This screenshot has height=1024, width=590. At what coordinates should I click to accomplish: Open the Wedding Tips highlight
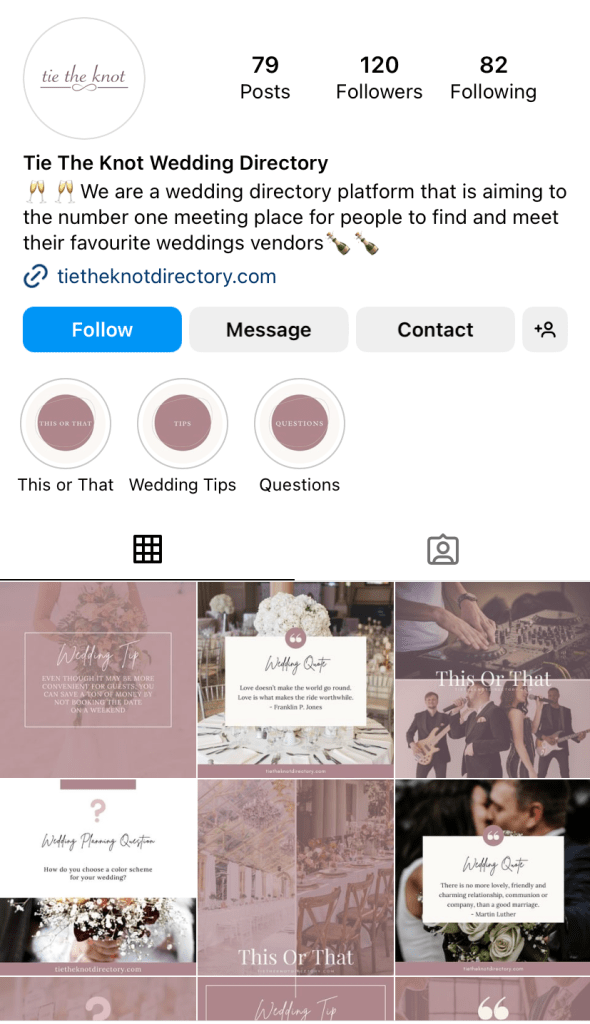tap(182, 423)
